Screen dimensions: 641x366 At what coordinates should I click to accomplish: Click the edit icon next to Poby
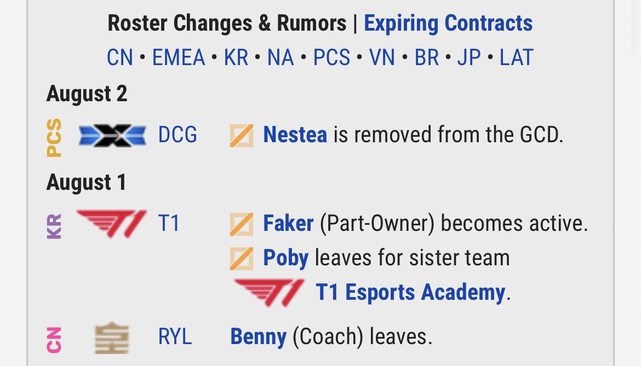241,258
